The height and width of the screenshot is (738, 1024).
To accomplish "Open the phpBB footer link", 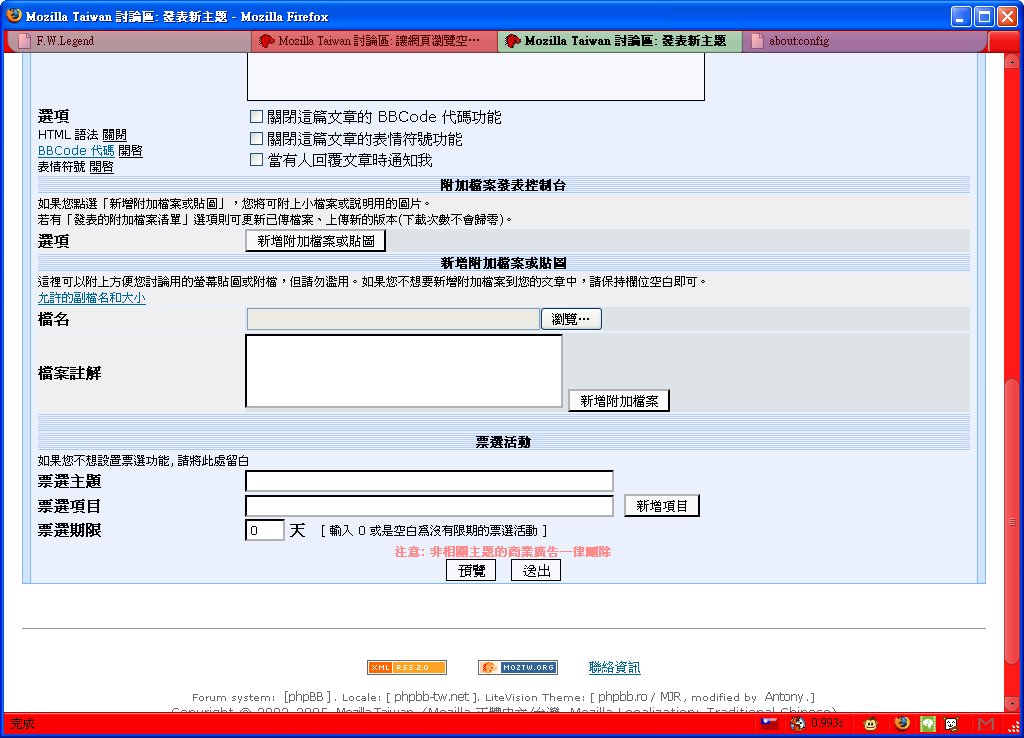I will (304, 697).
